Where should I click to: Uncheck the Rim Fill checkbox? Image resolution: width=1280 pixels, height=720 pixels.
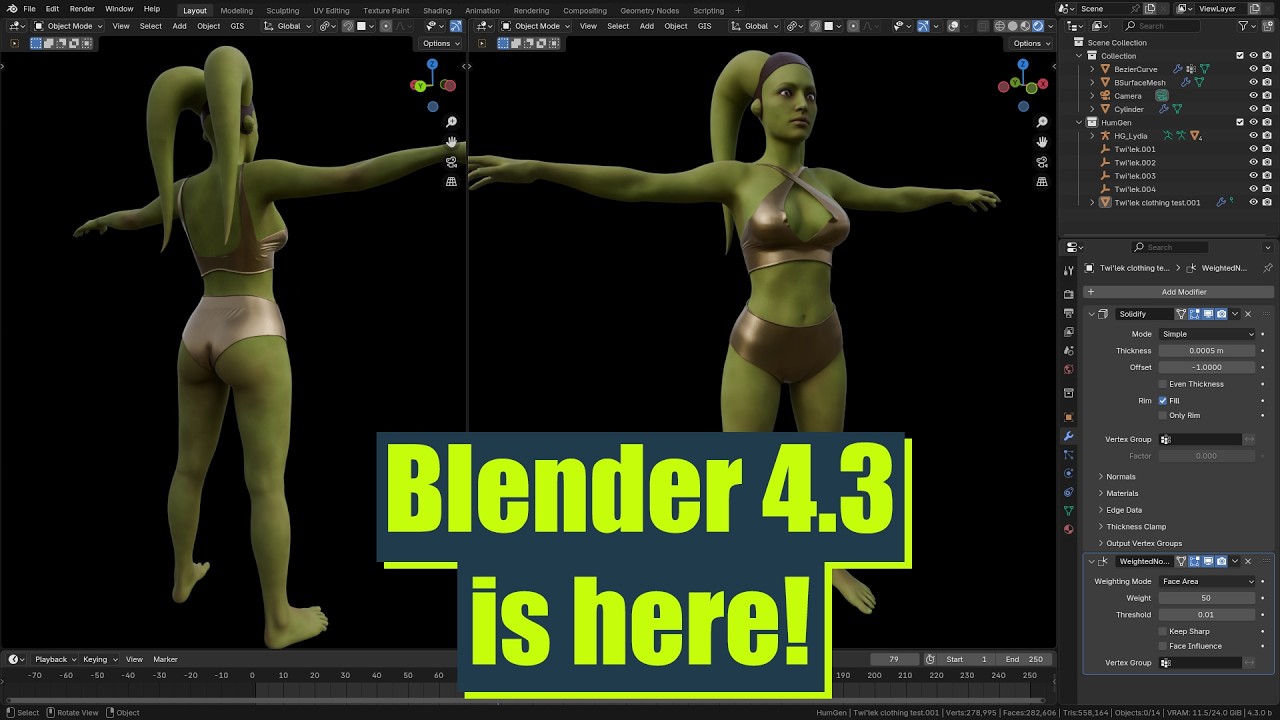click(x=1163, y=401)
